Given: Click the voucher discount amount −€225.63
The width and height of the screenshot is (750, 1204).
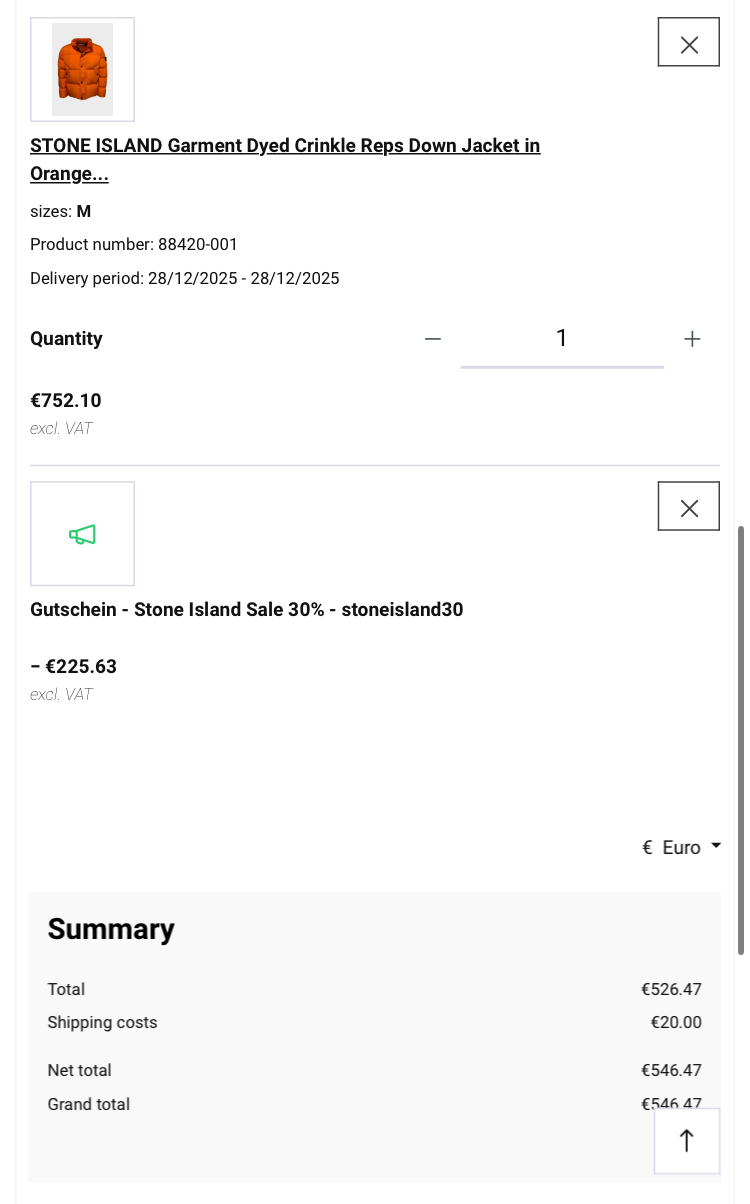Looking at the screenshot, I should pos(74,666).
